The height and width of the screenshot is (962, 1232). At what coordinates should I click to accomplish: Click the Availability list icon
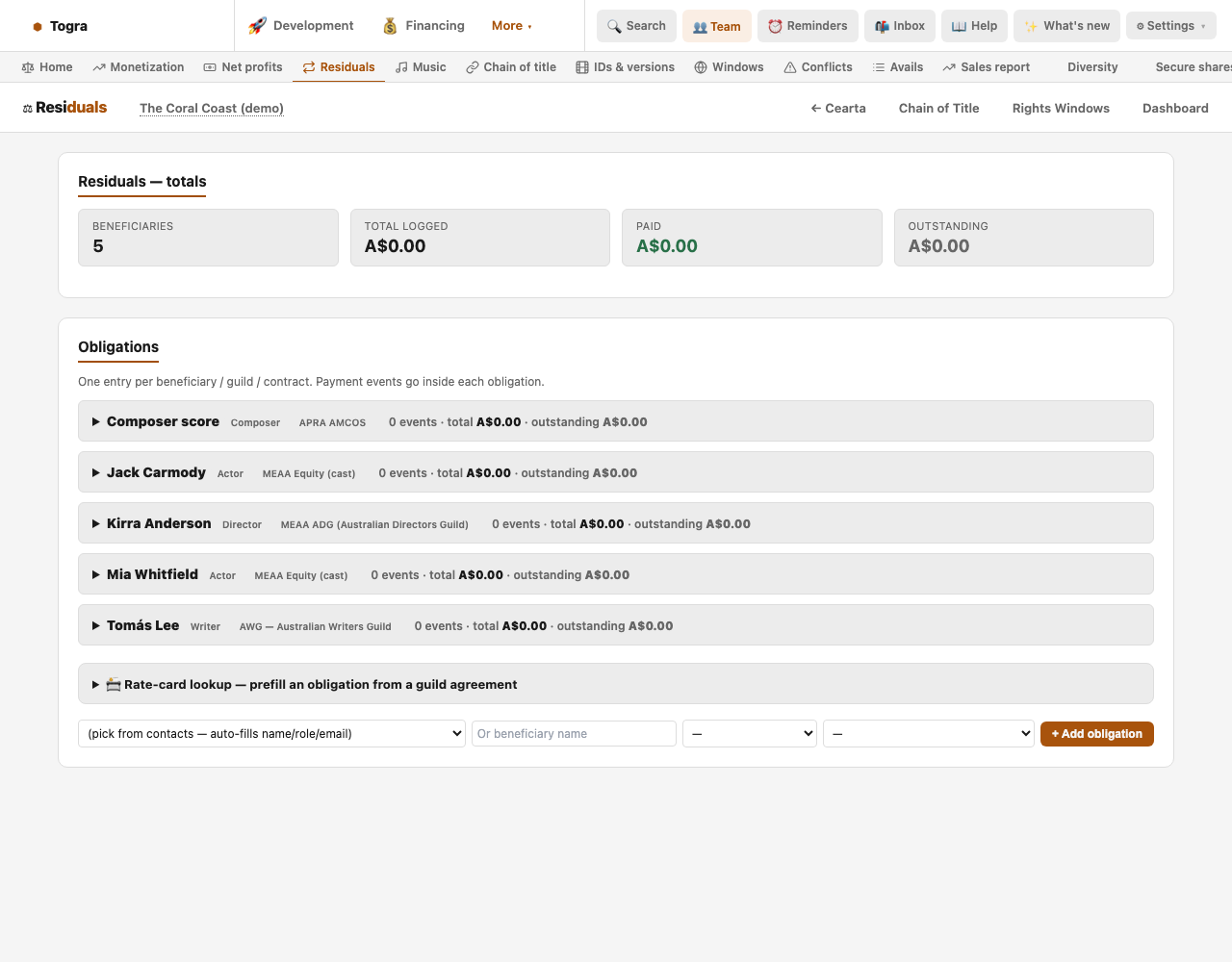point(879,67)
